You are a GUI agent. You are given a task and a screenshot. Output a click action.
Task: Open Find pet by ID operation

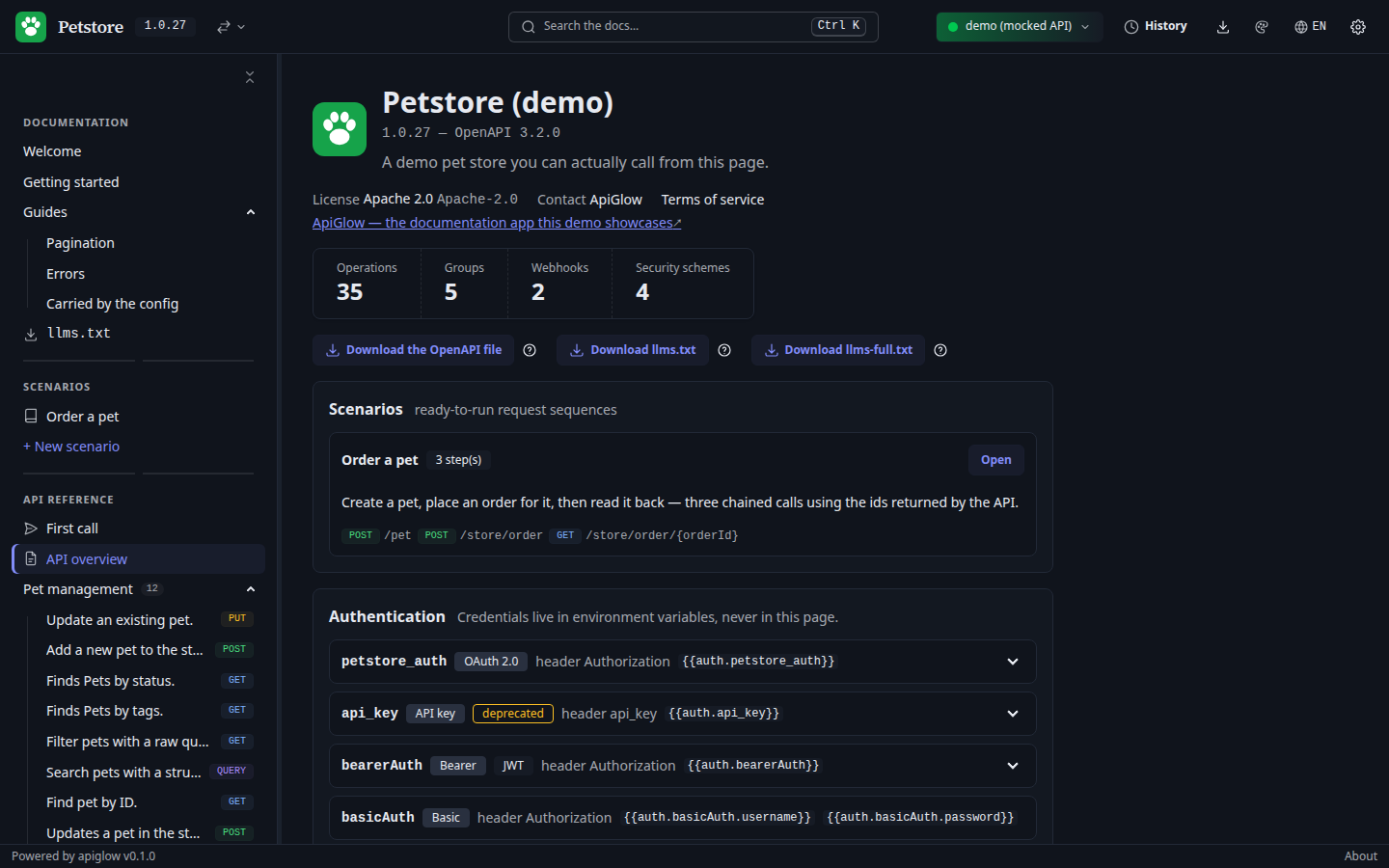pos(150,802)
